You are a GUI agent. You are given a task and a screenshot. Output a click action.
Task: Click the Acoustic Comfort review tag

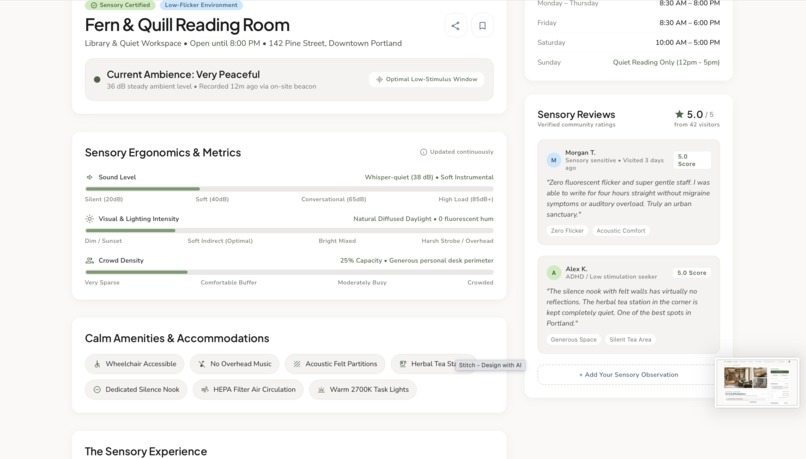(620, 231)
